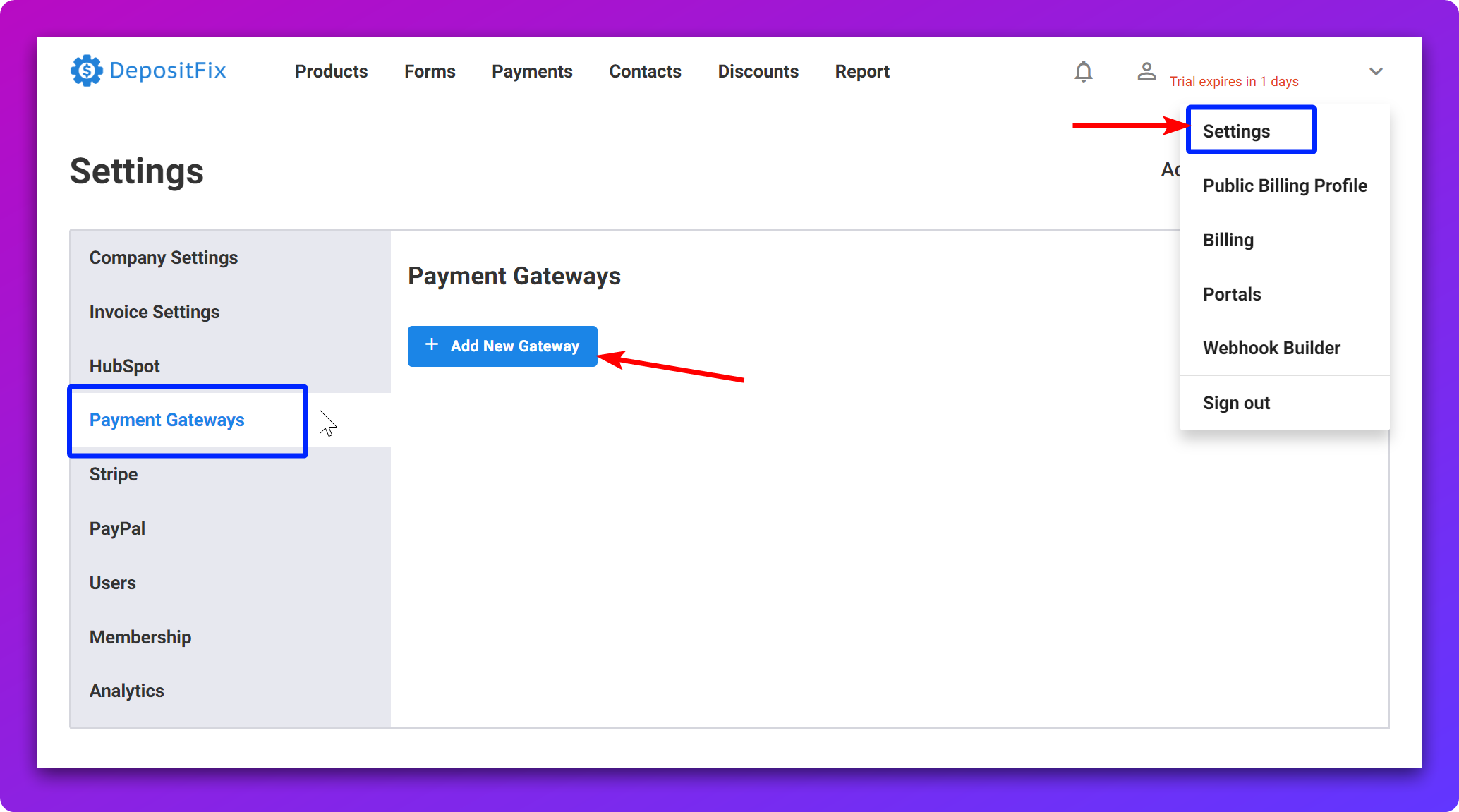
Task: Select the Payment Gateways sidebar tab
Action: [x=230, y=420]
